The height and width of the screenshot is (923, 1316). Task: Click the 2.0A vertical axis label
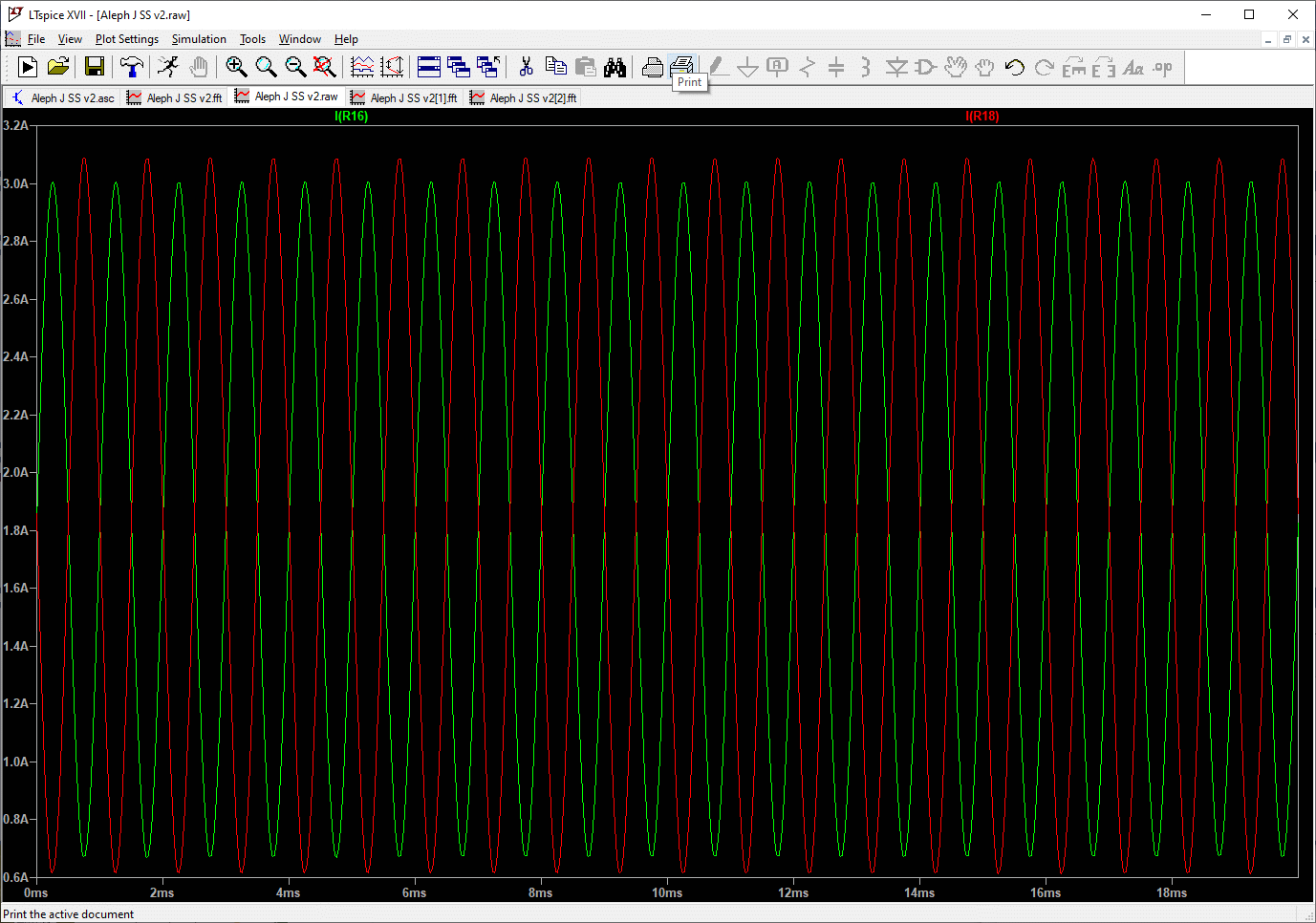click(15, 472)
